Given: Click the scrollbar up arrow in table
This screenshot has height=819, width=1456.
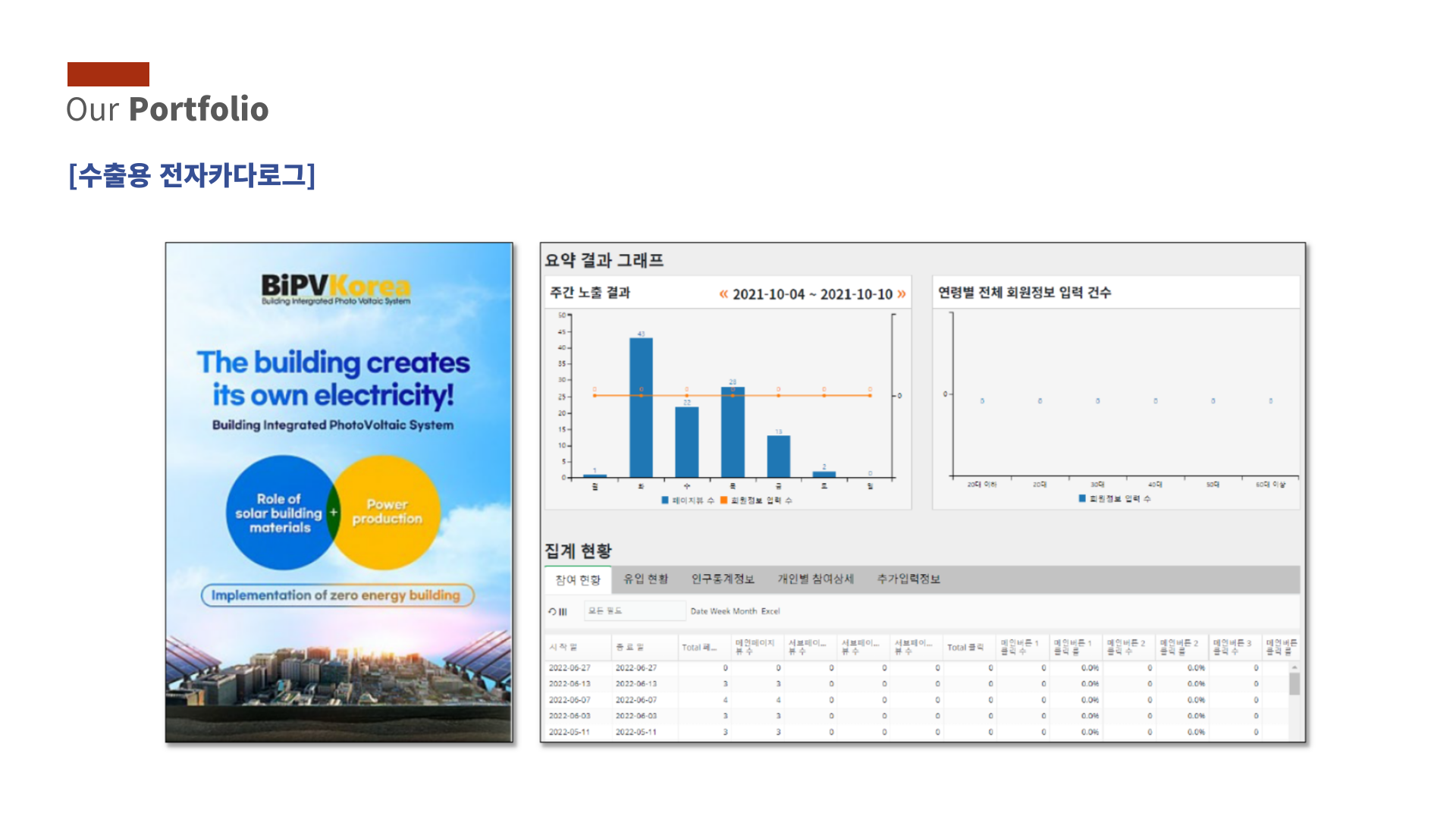Looking at the screenshot, I should pos(1294,667).
